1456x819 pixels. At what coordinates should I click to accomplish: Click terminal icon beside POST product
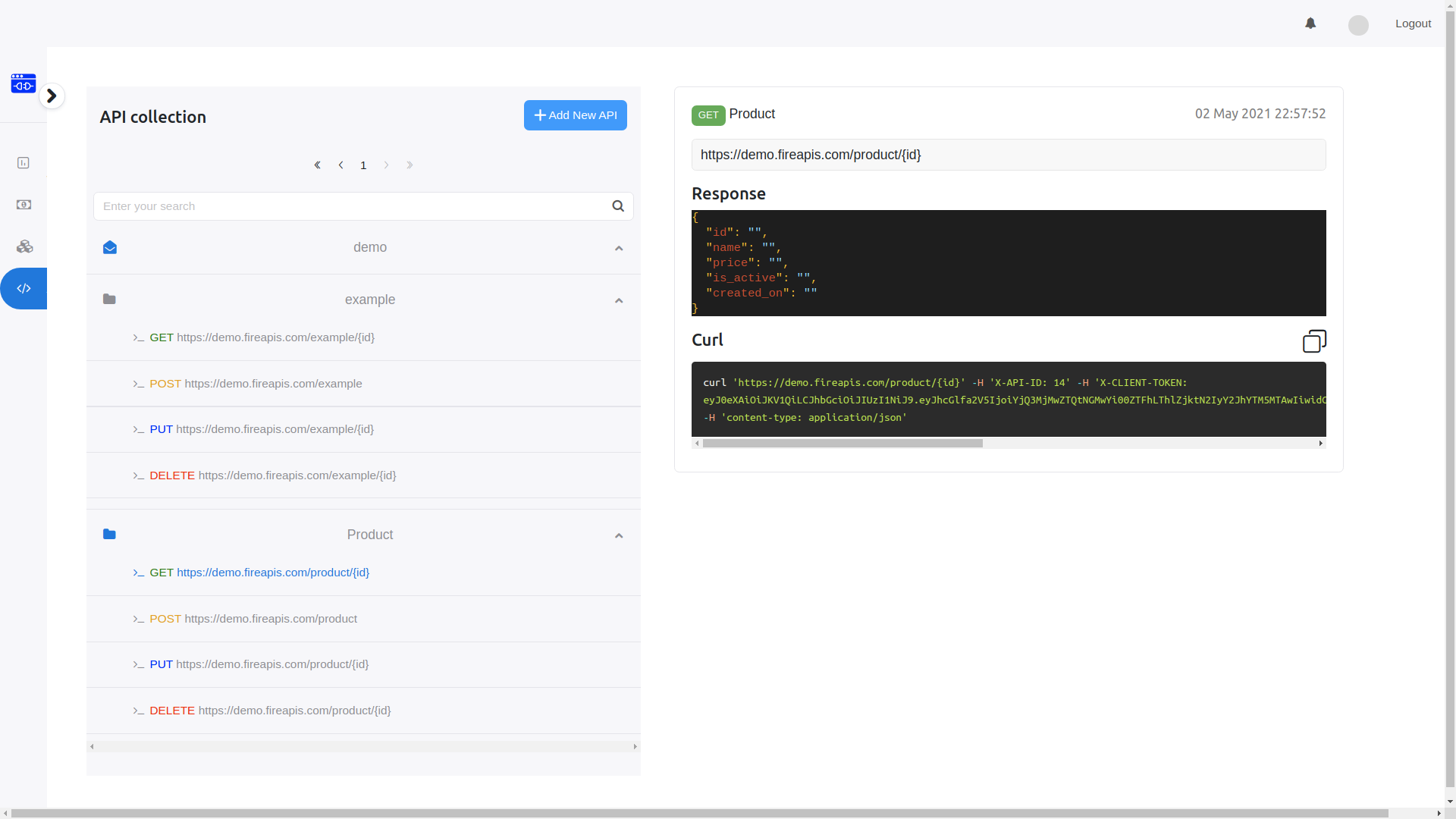click(139, 620)
